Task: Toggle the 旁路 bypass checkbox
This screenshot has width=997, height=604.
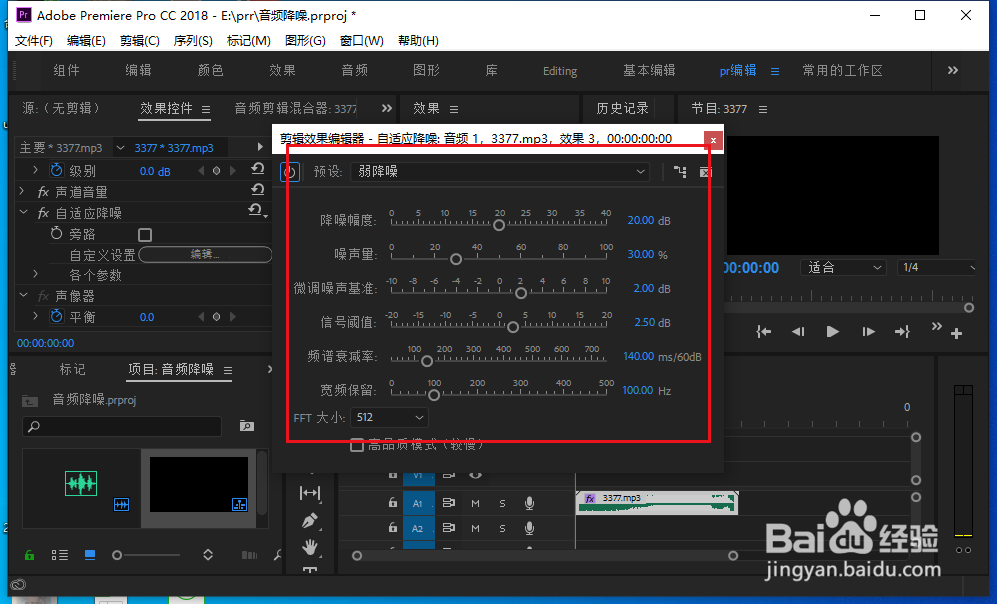Action: [x=145, y=235]
